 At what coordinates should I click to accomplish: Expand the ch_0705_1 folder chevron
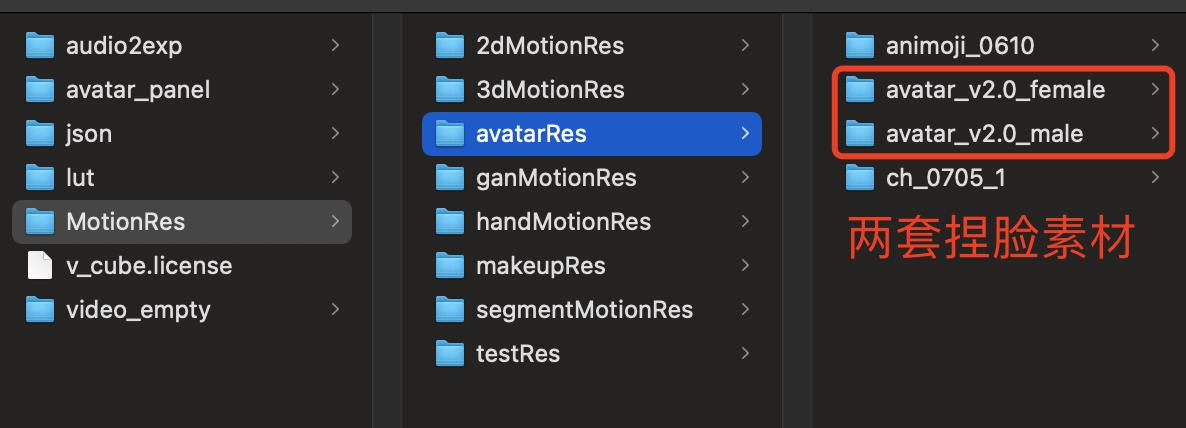(1155, 178)
